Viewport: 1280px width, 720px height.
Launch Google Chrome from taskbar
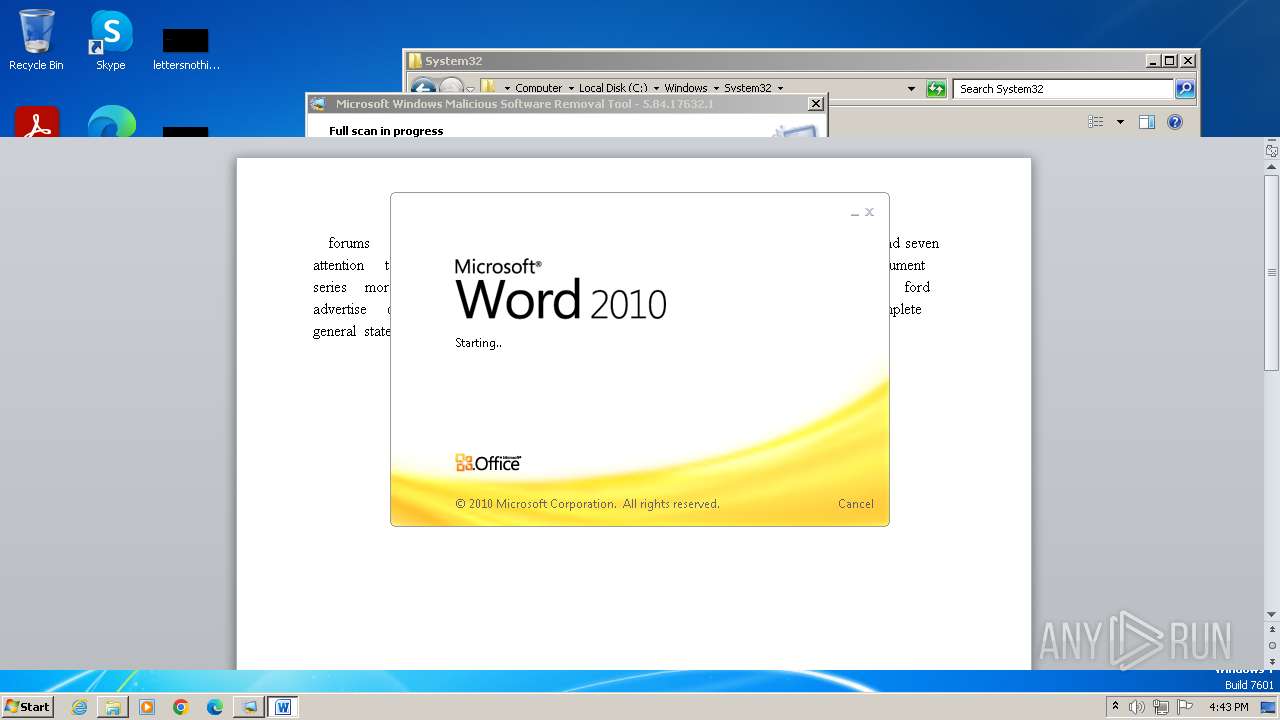click(x=181, y=707)
